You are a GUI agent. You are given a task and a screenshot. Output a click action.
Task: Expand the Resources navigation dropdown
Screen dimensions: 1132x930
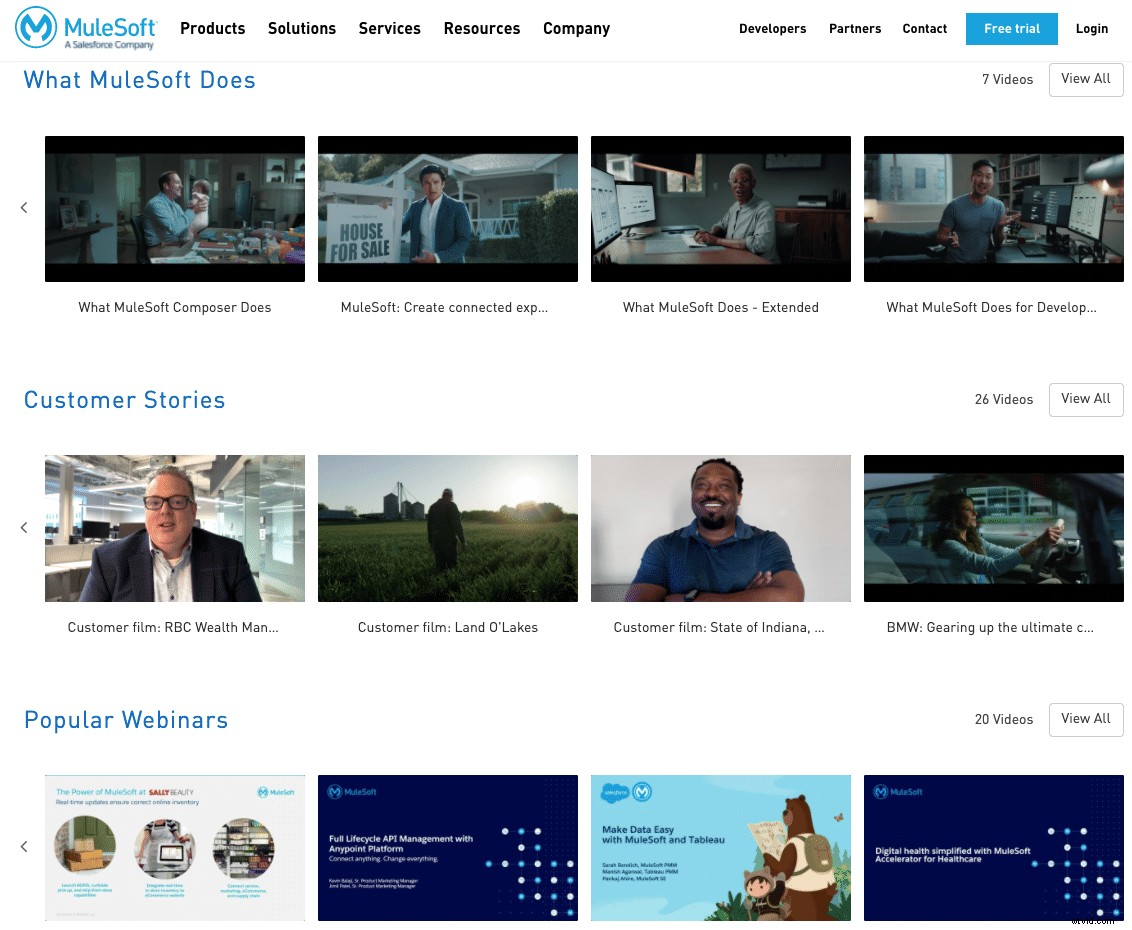482,29
